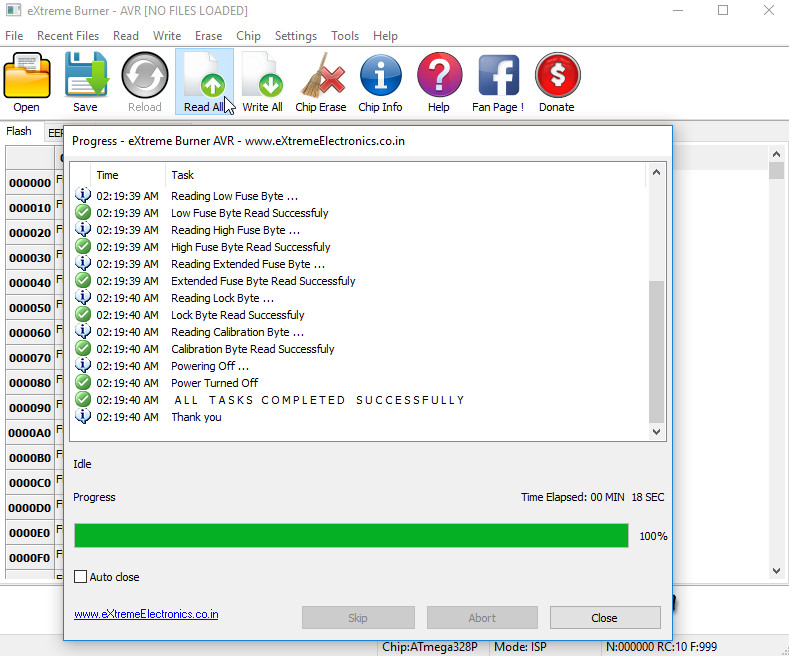Click the disabled Skip button
Image resolution: width=789 pixels, height=656 pixels.
pos(358,617)
